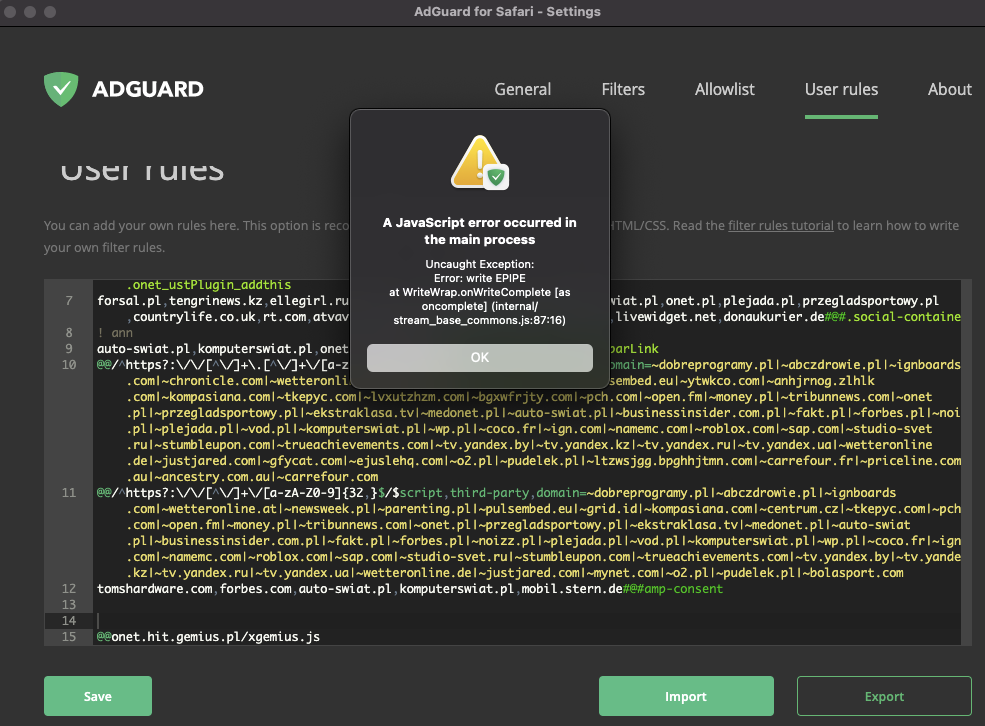Open the filter rules tutorial link

coord(780,225)
